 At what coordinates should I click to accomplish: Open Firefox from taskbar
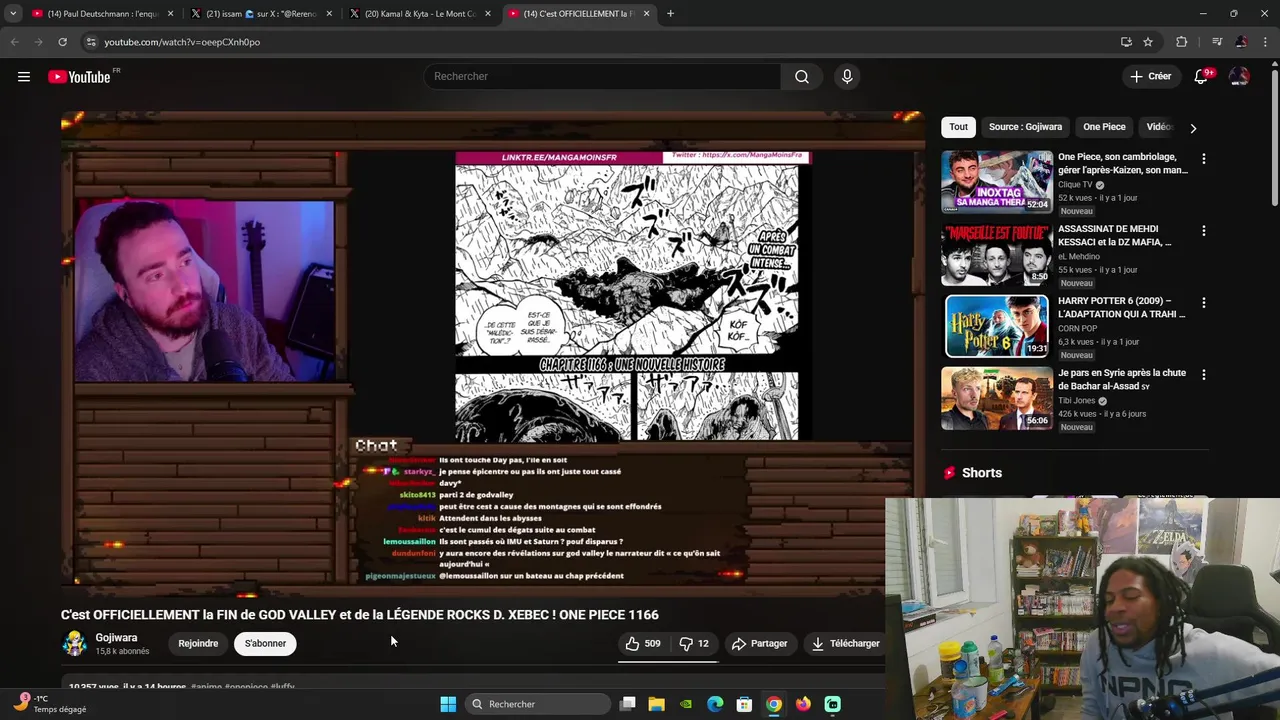tap(803, 704)
